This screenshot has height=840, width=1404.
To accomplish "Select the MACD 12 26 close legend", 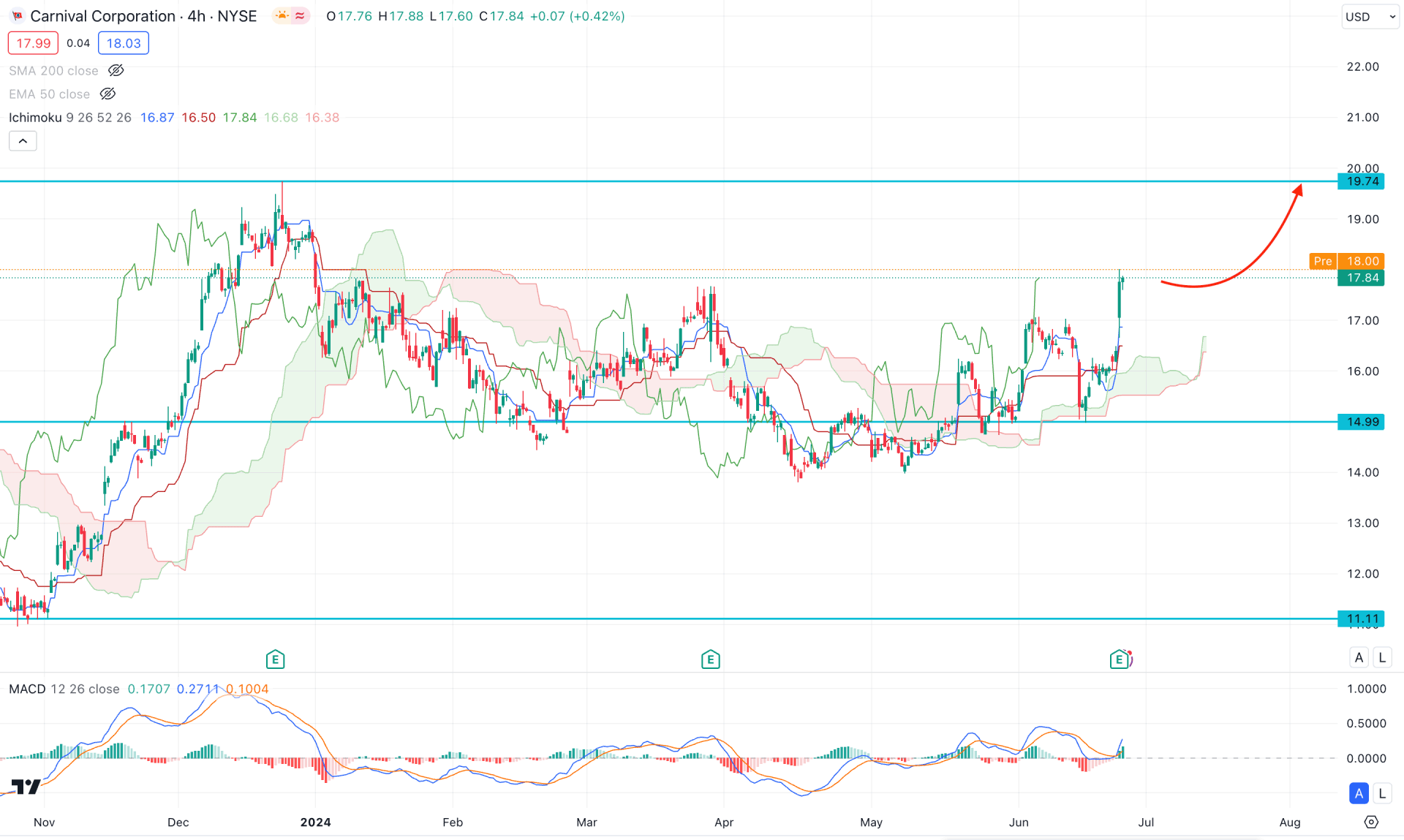I will pos(64,689).
